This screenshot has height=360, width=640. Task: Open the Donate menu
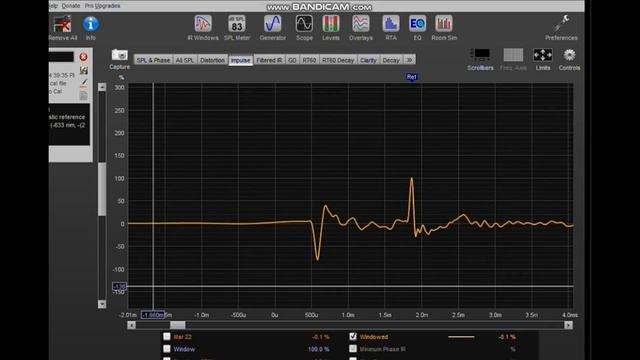[x=71, y=6]
